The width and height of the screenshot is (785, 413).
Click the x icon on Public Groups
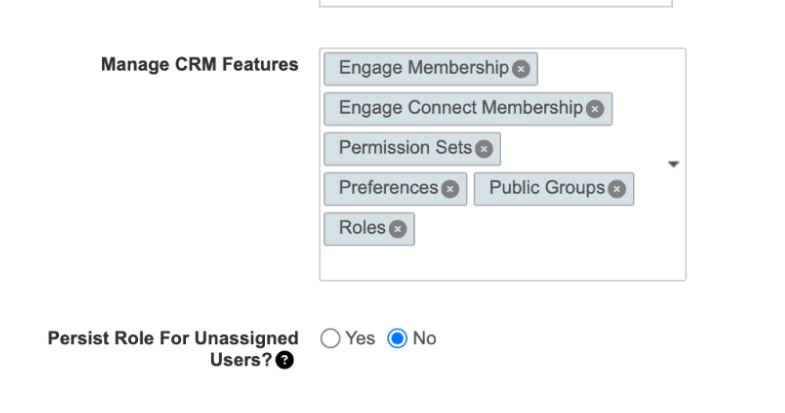(617, 189)
